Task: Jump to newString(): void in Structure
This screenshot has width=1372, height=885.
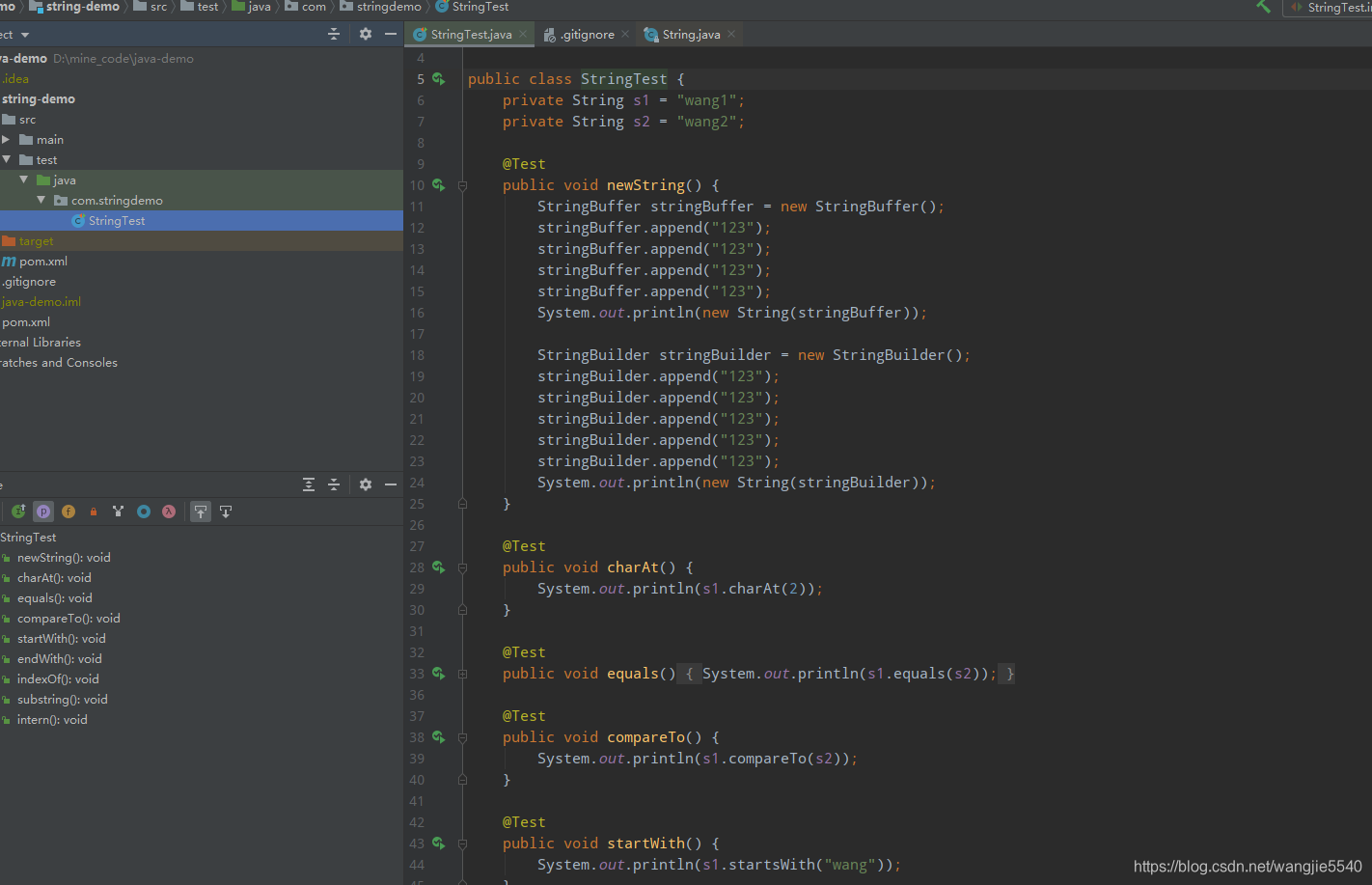Action: click(64, 558)
